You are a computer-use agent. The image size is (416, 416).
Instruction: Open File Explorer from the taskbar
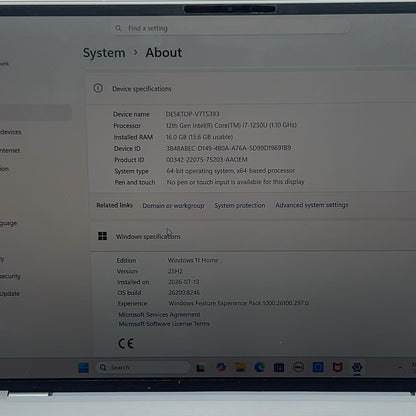pyautogui.click(x=240, y=367)
